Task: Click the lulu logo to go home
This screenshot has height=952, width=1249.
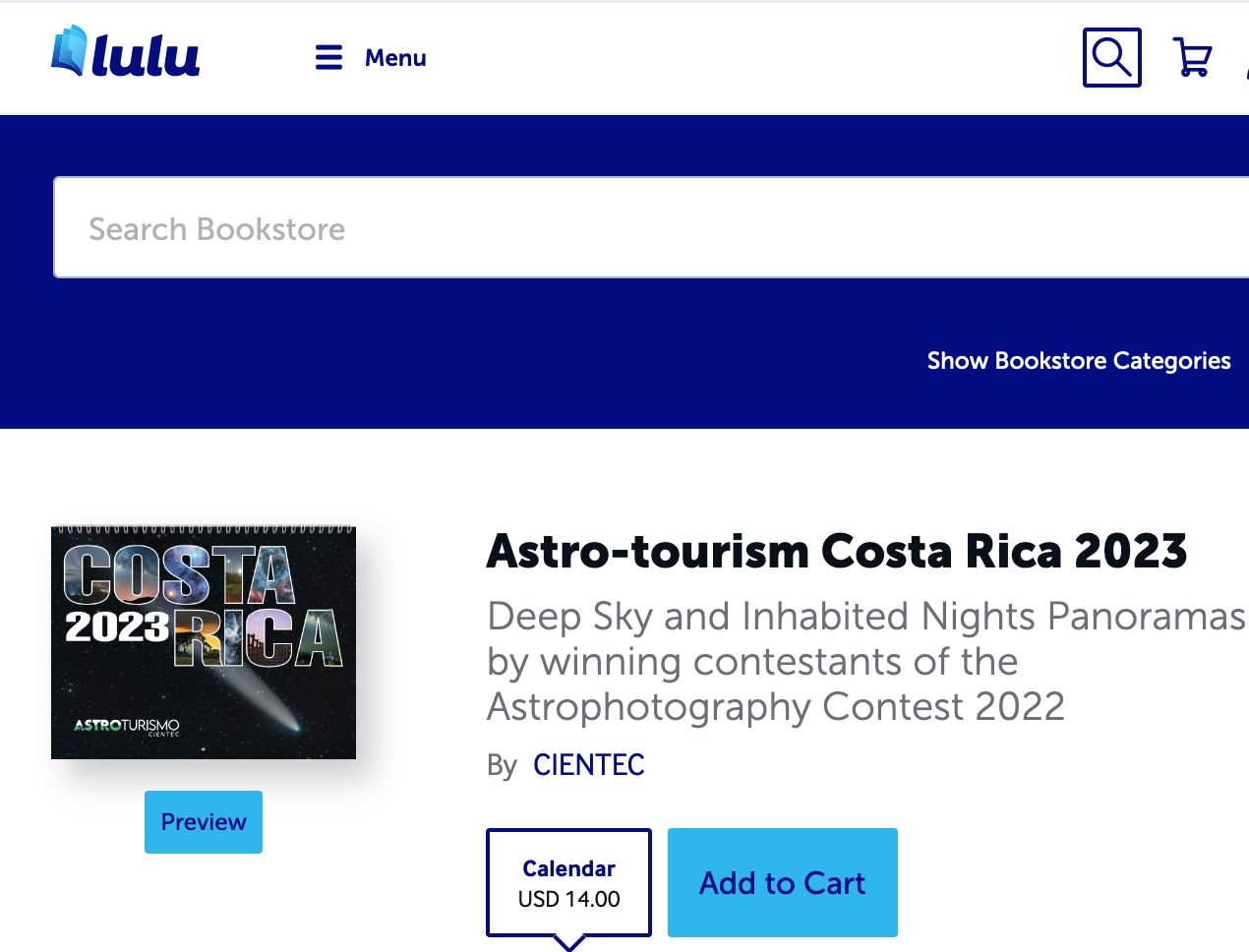Action: 145,55
